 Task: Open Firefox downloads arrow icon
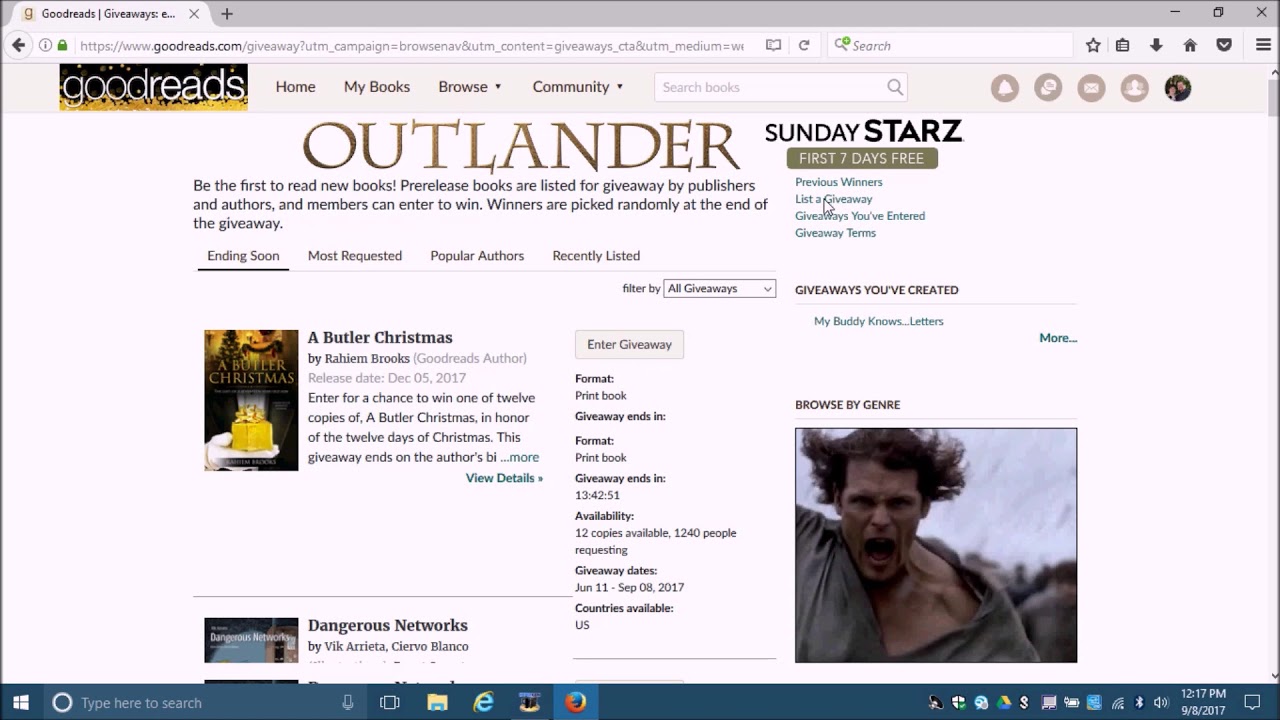tap(1156, 45)
